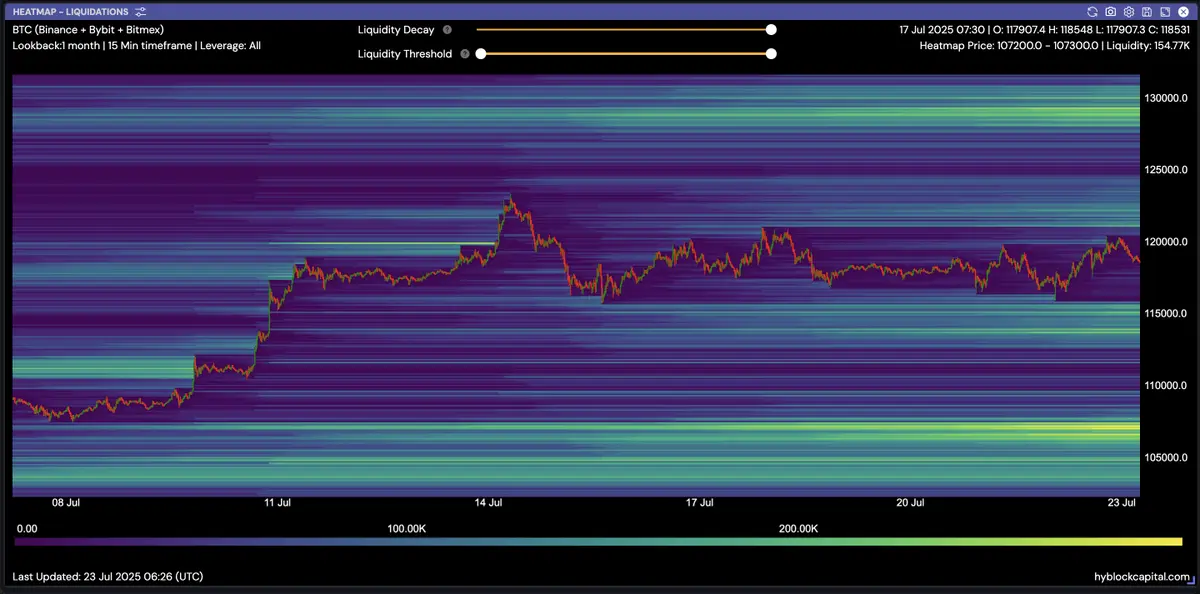This screenshot has height=594, width=1200.
Task: Click the resize grip at widget corner
Action: click(1191, 581)
